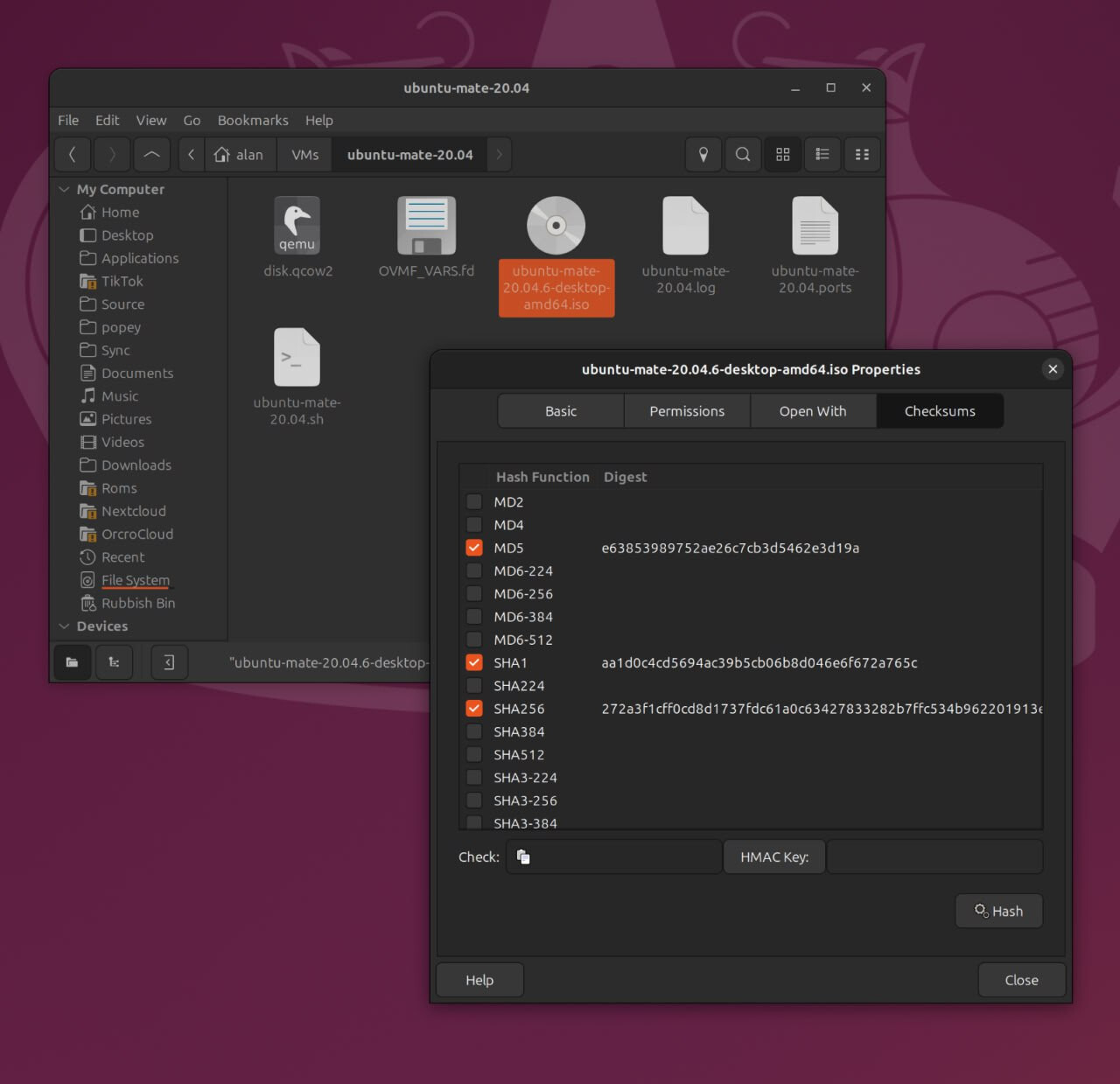Screen dimensions: 1120x1084
Task: Collapse the My Computer section
Action: [x=64, y=189]
